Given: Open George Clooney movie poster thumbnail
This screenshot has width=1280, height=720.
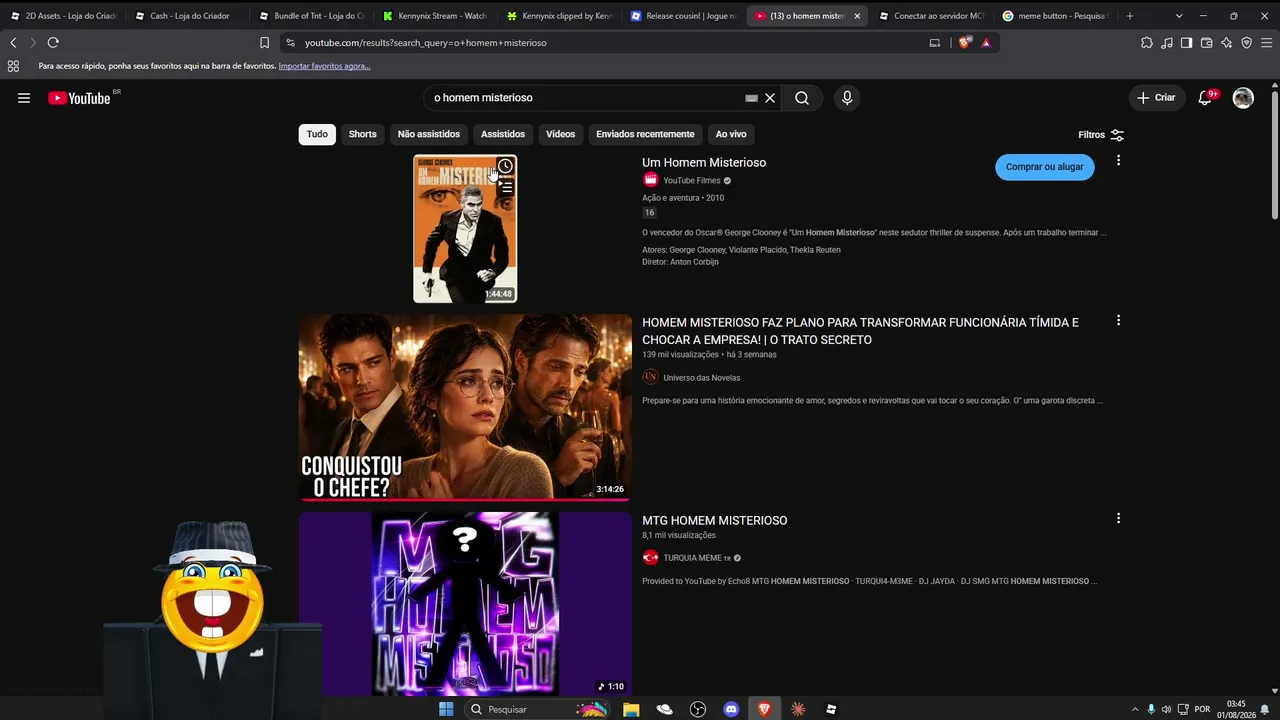Looking at the screenshot, I should (465, 228).
